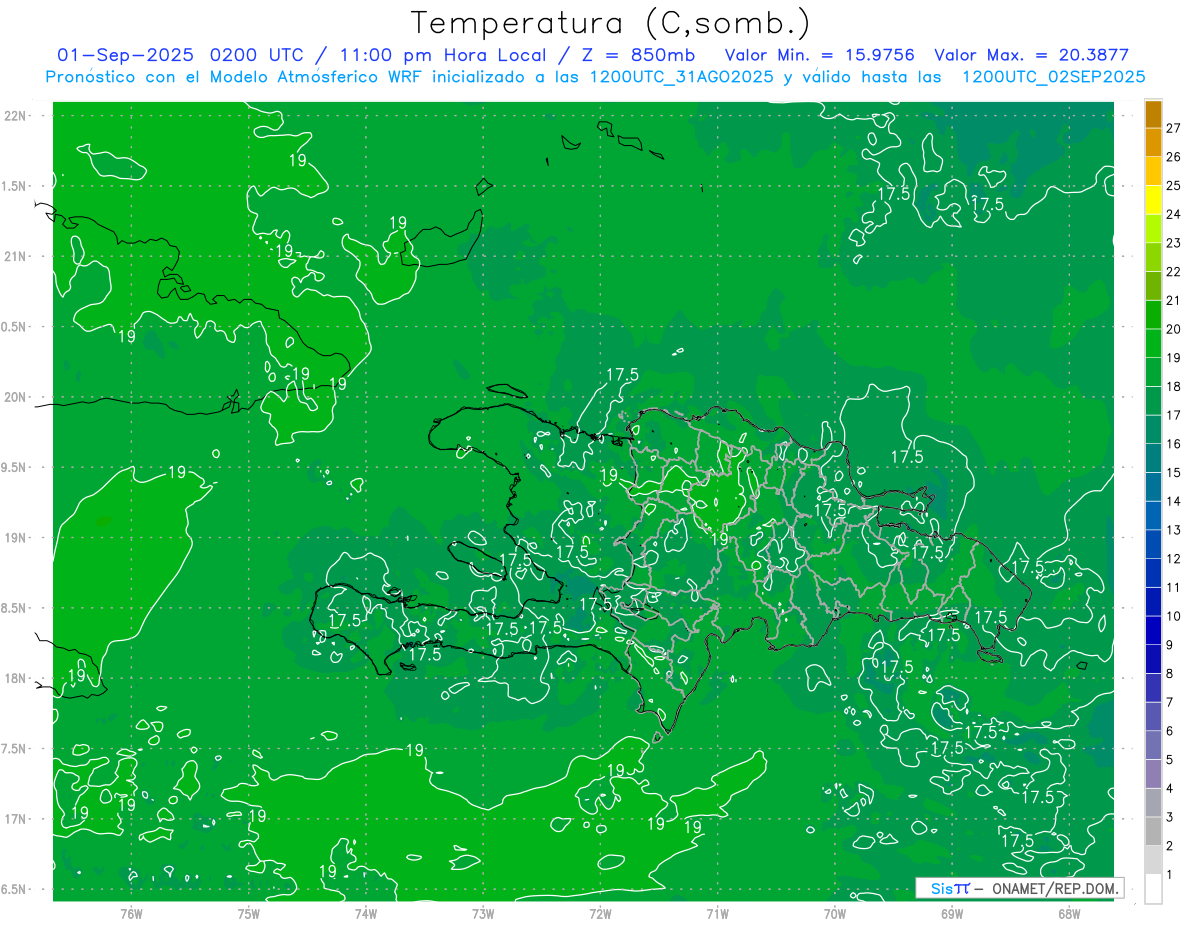Click the valid-until time "1200UTC_02SEP2025"
1200x927 pixels.
tap(1053, 77)
